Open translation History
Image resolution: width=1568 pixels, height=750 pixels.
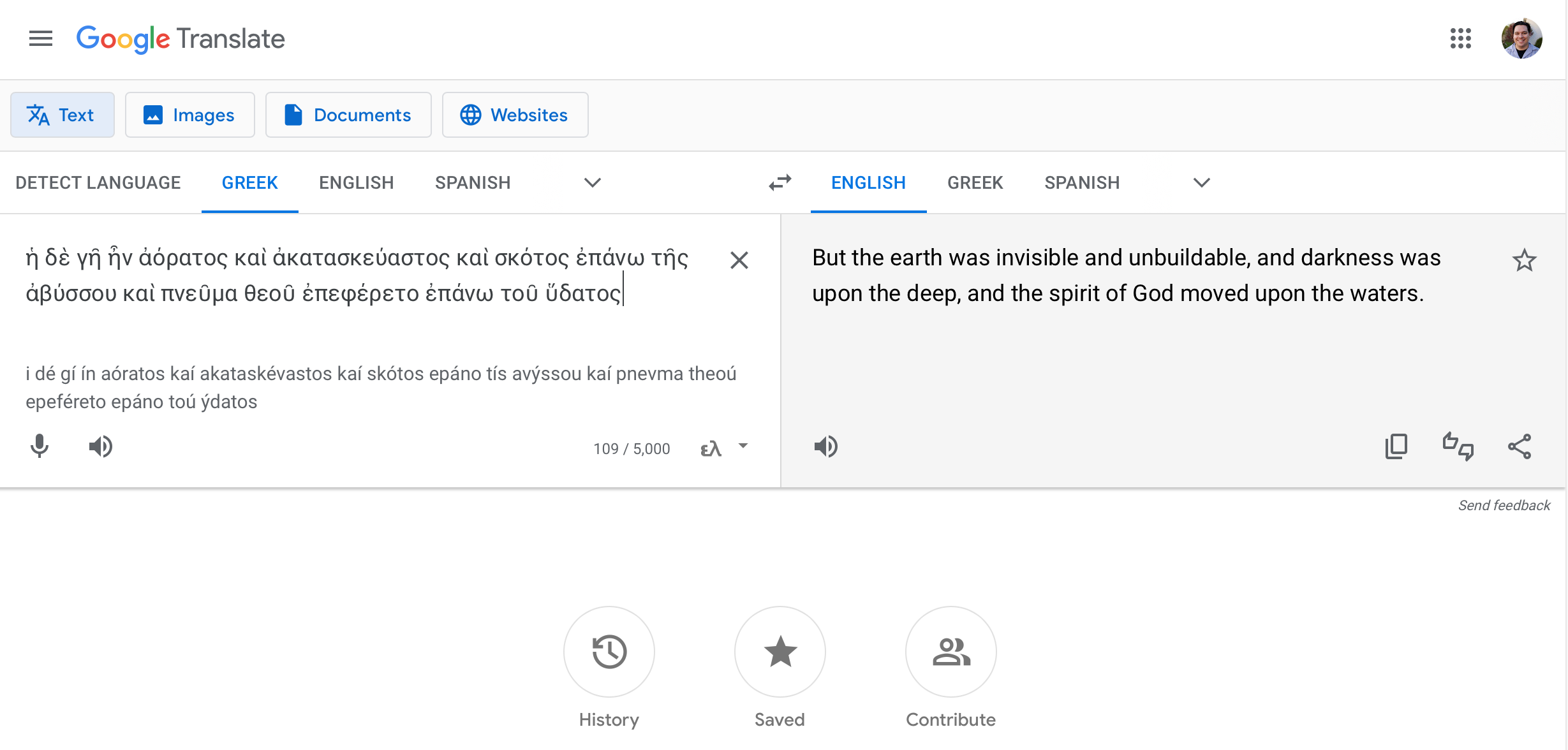coord(609,652)
